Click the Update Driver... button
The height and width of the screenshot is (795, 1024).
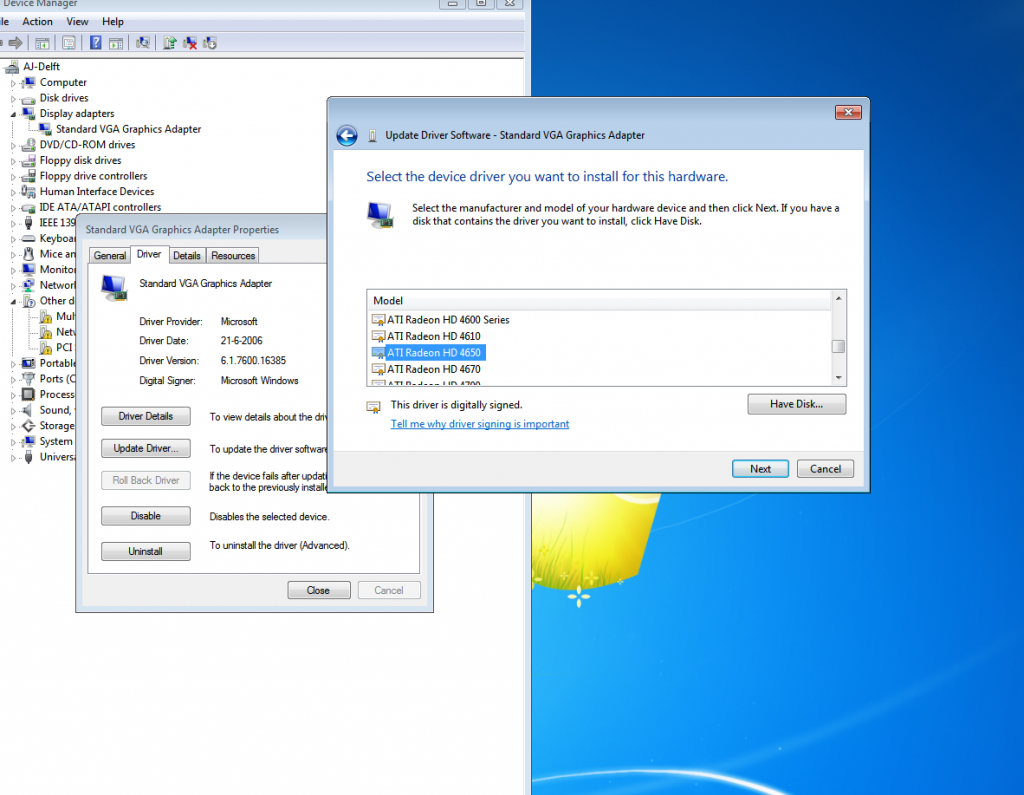146,448
